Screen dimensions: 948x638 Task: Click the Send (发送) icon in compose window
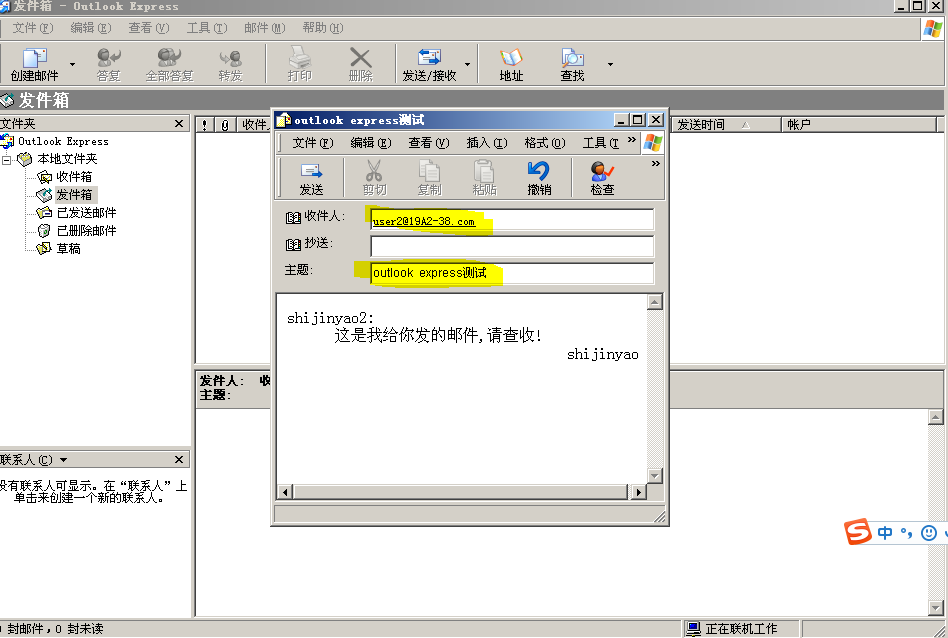pos(311,171)
